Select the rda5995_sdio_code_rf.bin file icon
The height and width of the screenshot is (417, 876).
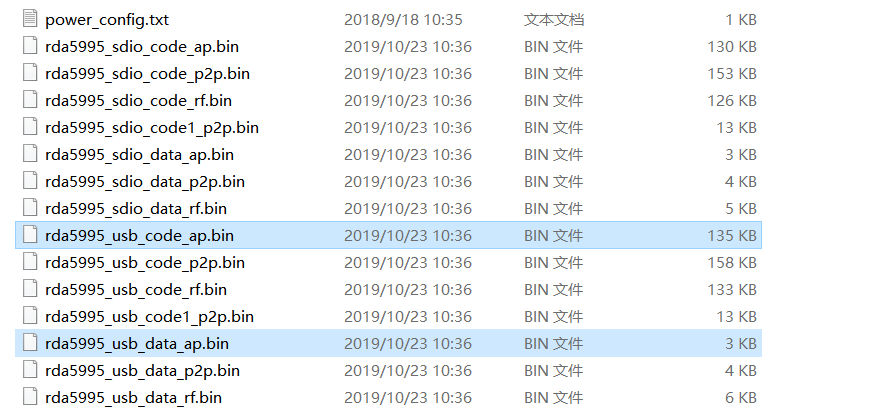(x=30, y=100)
